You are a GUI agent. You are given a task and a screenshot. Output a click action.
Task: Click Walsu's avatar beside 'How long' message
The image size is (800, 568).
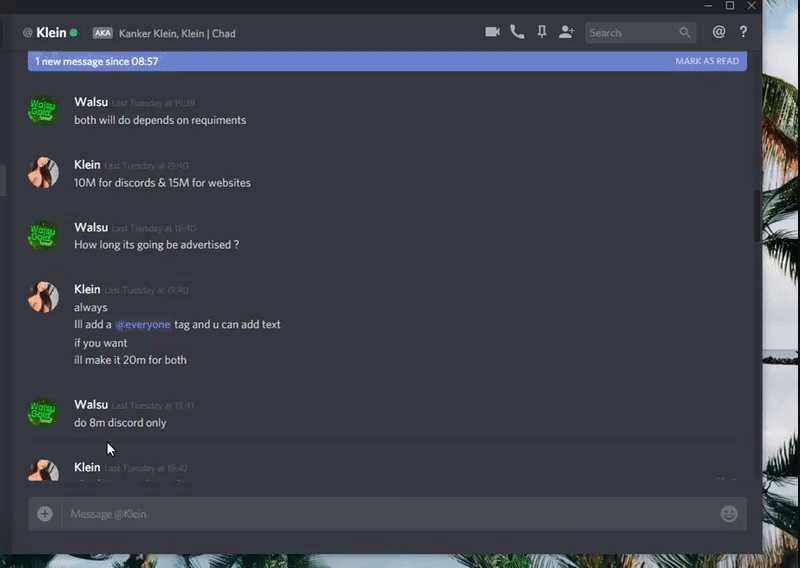point(43,235)
